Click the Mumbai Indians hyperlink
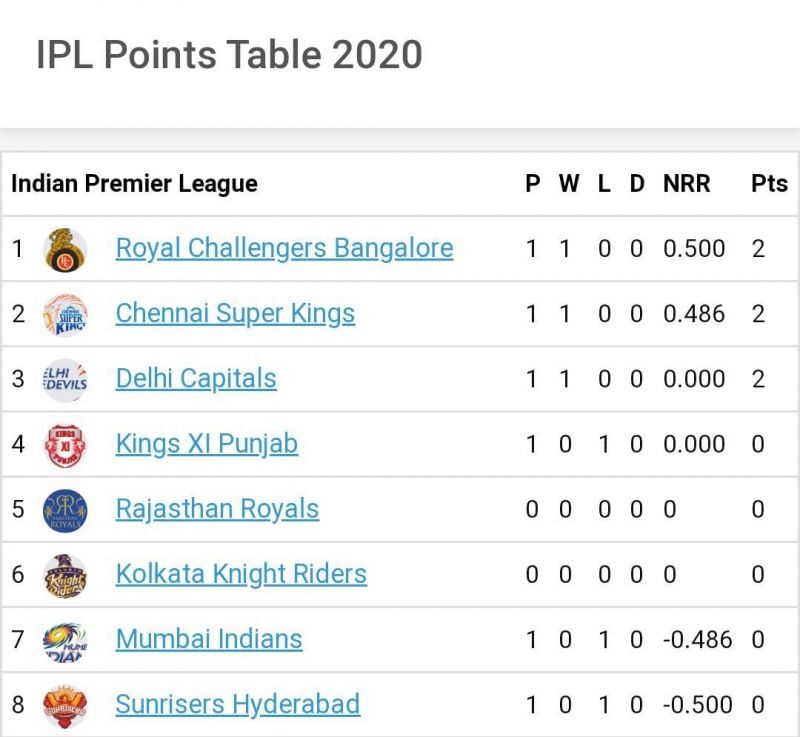The width and height of the screenshot is (800, 737). tap(208, 639)
